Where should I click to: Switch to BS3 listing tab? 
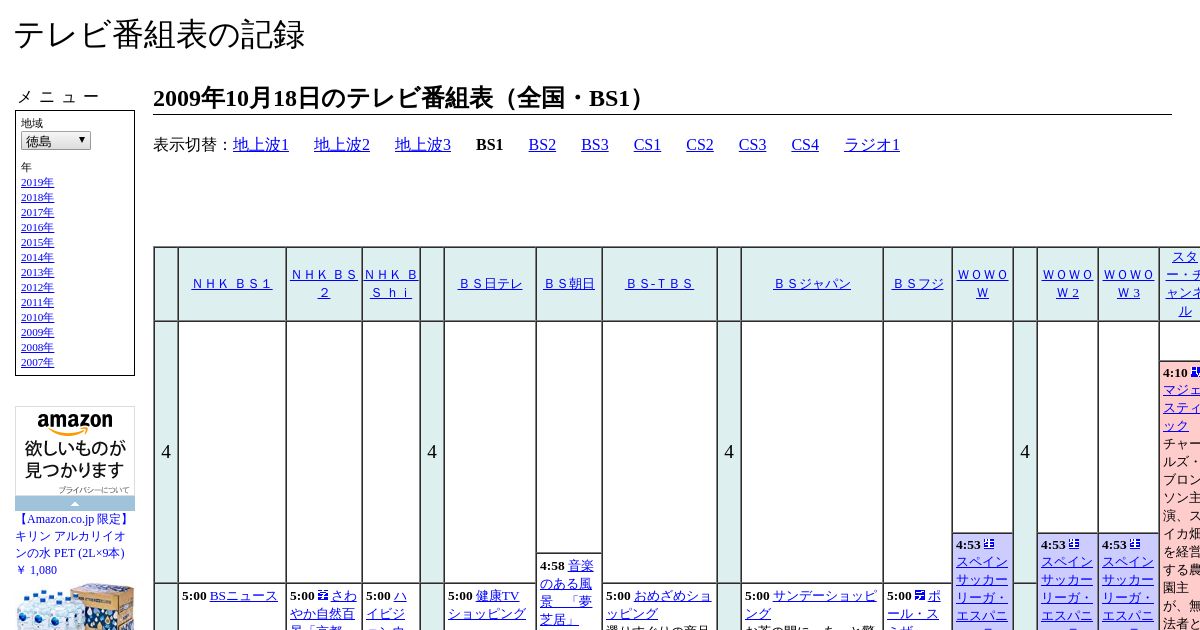pyautogui.click(x=595, y=145)
